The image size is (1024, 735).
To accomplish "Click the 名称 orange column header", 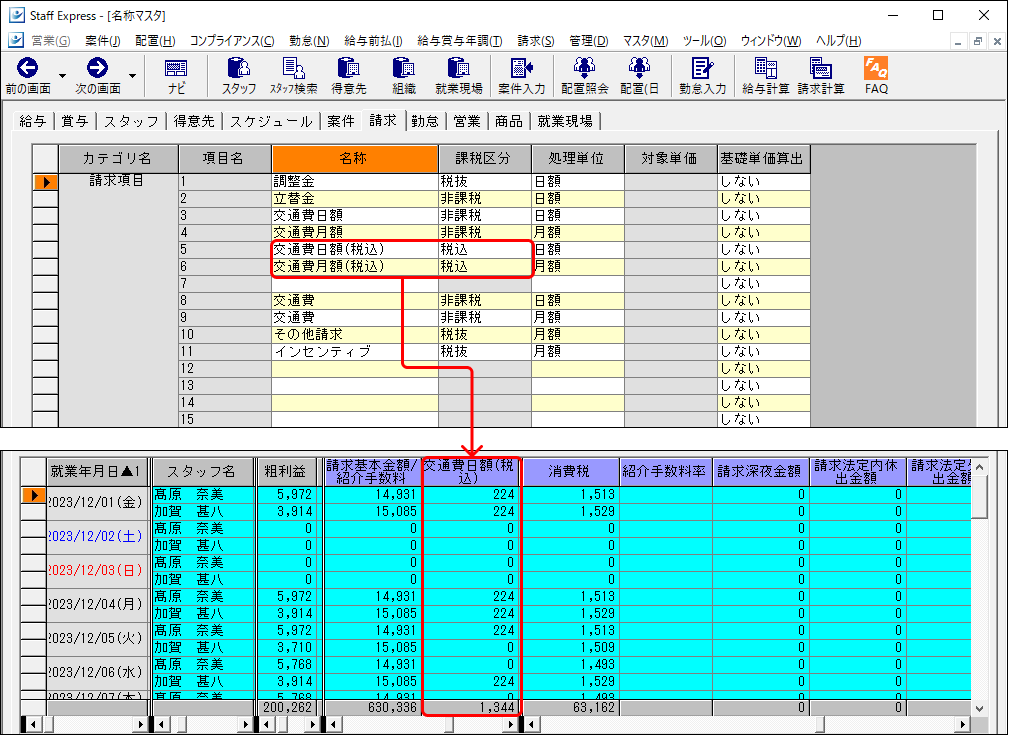I will (354, 159).
